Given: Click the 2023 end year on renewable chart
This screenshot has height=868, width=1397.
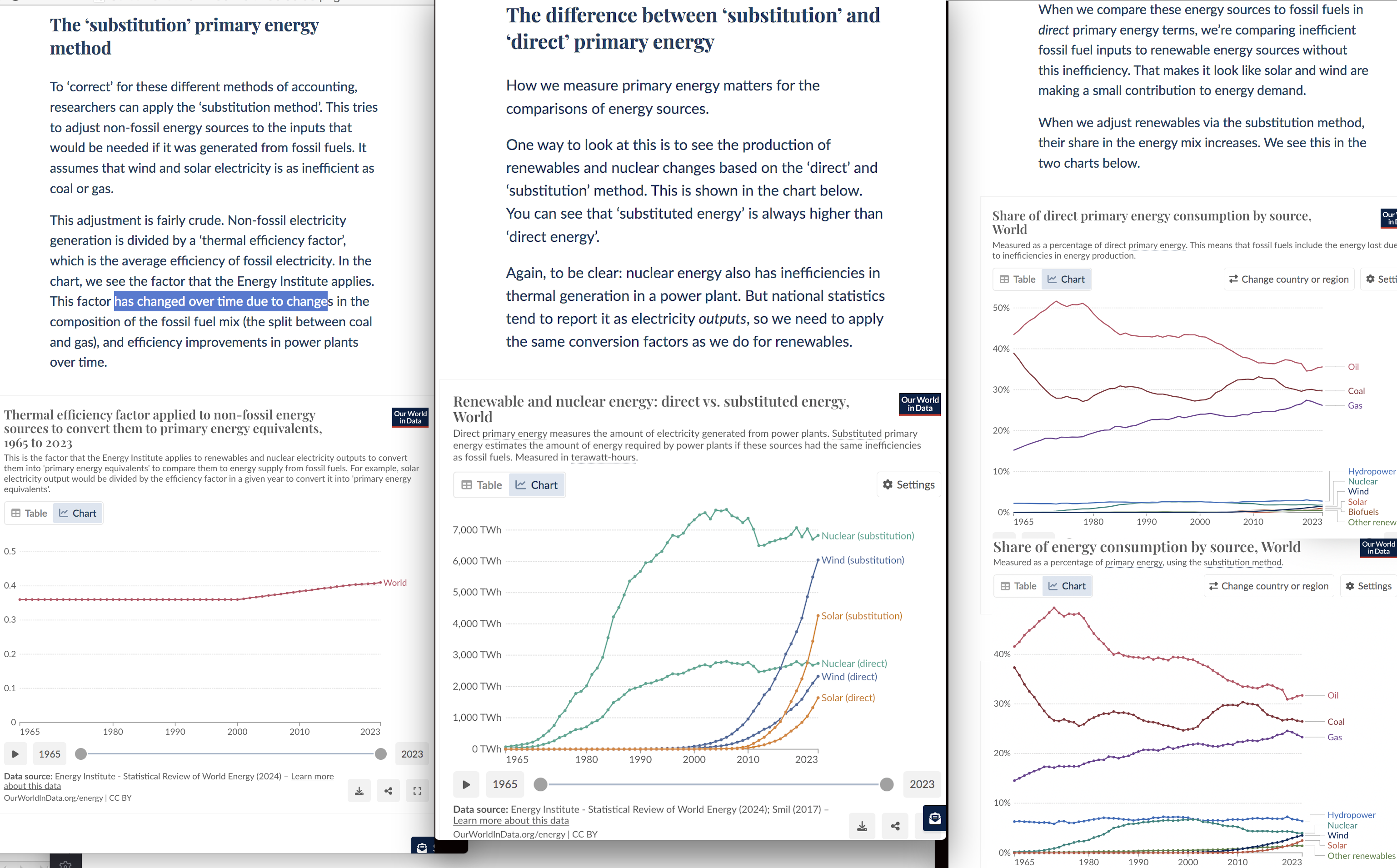Looking at the screenshot, I should pyautogui.click(x=922, y=784).
